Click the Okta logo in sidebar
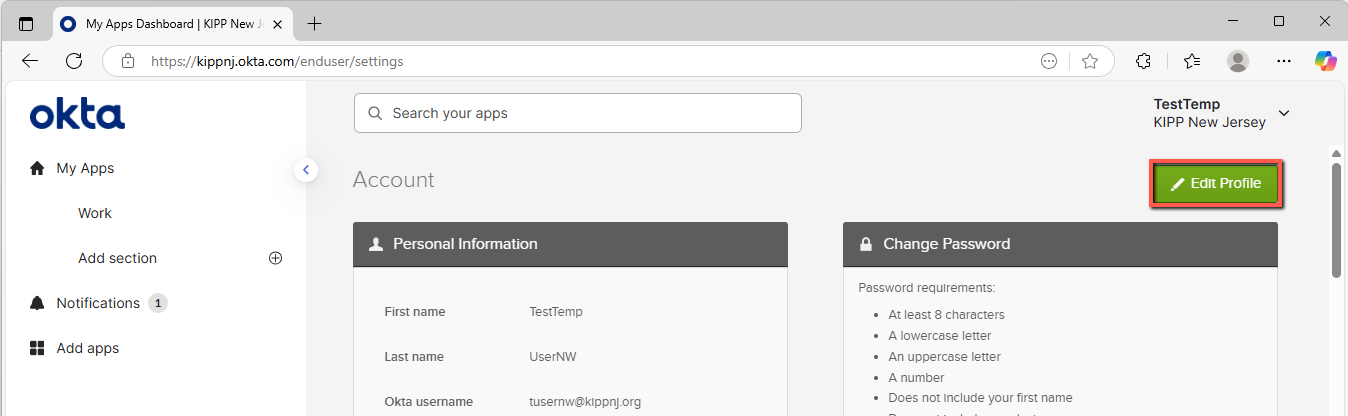Screen dimensions: 1348x416 pyautogui.click(x=77, y=114)
